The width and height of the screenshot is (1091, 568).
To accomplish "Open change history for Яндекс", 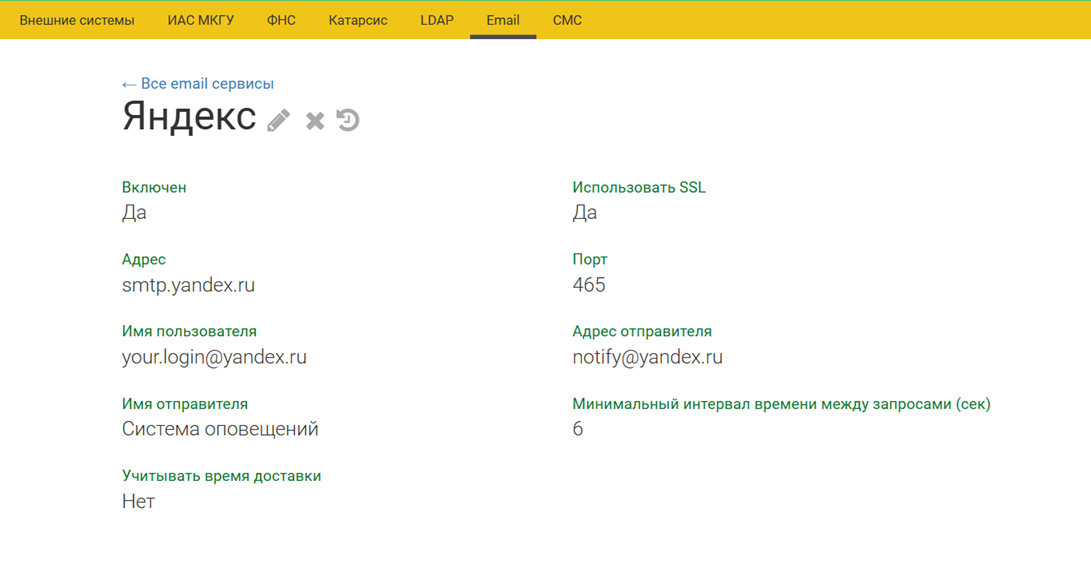I will [x=347, y=120].
